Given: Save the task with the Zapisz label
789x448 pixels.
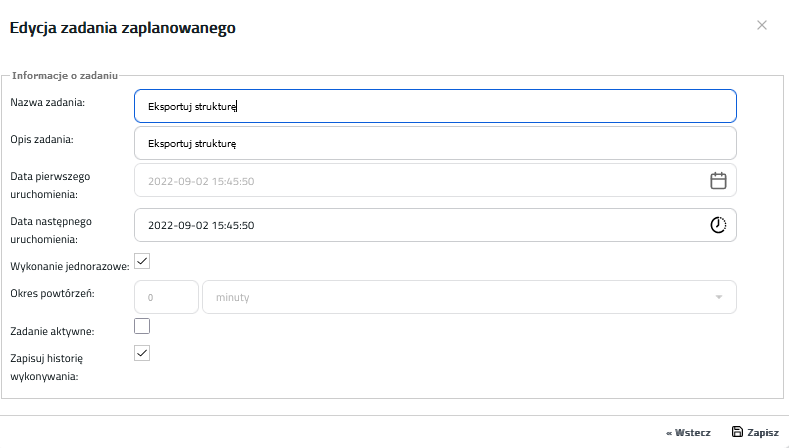Looking at the screenshot, I should pos(763,432).
